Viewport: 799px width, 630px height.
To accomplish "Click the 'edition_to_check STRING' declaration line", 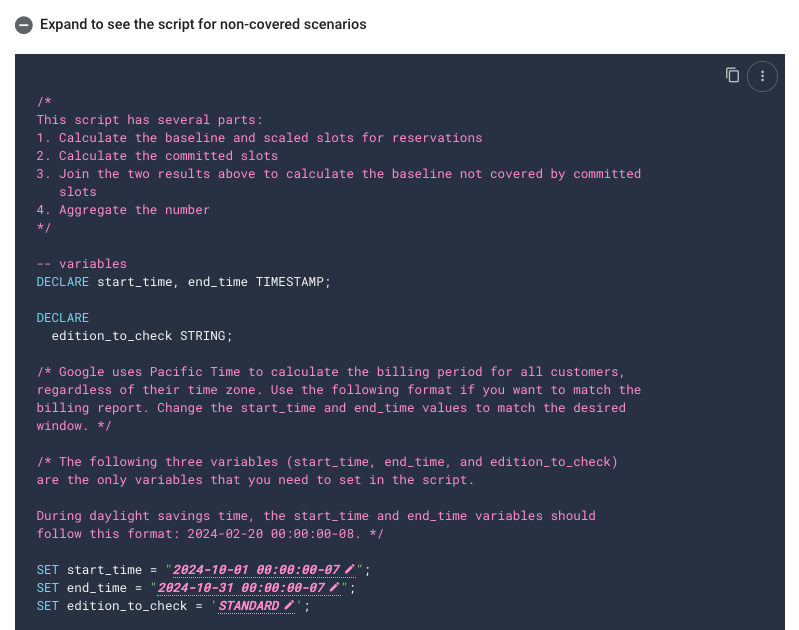I will tap(142, 336).
